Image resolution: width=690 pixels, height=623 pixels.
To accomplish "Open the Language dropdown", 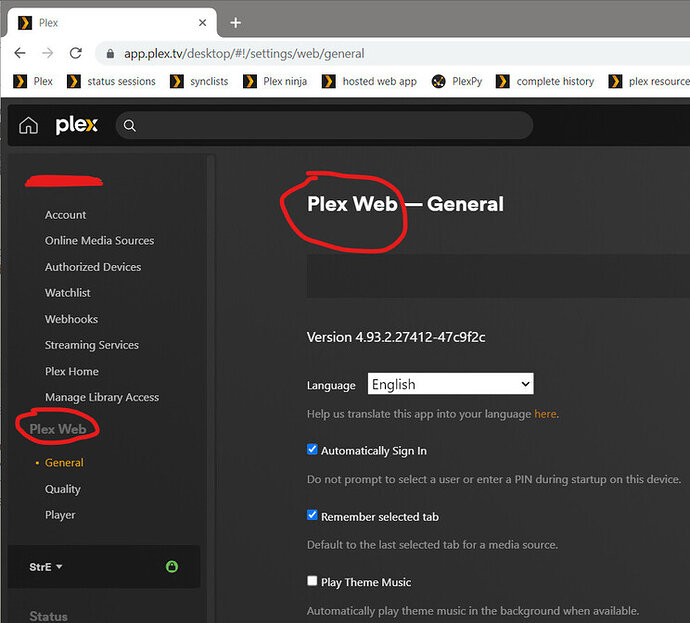I will coord(451,384).
